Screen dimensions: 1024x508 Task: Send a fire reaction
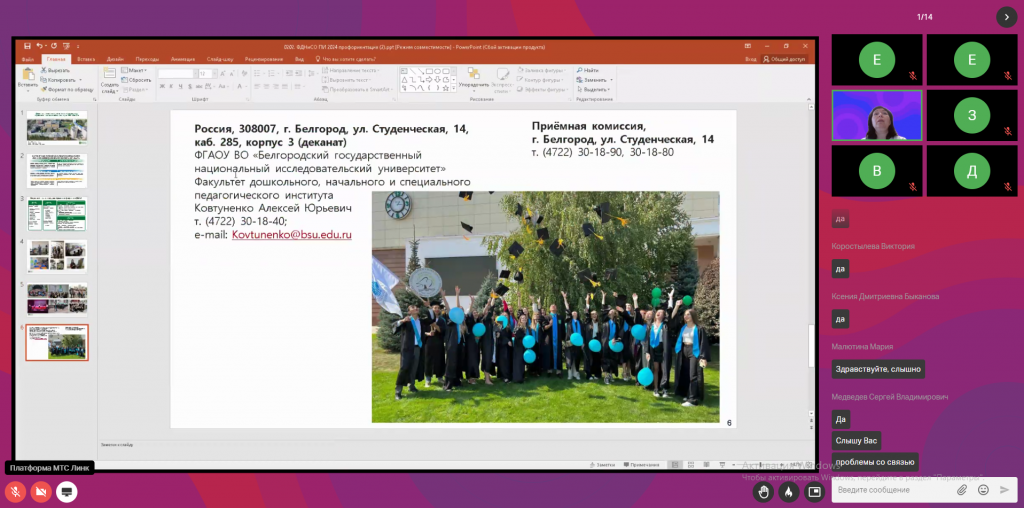[x=789, y=492]
